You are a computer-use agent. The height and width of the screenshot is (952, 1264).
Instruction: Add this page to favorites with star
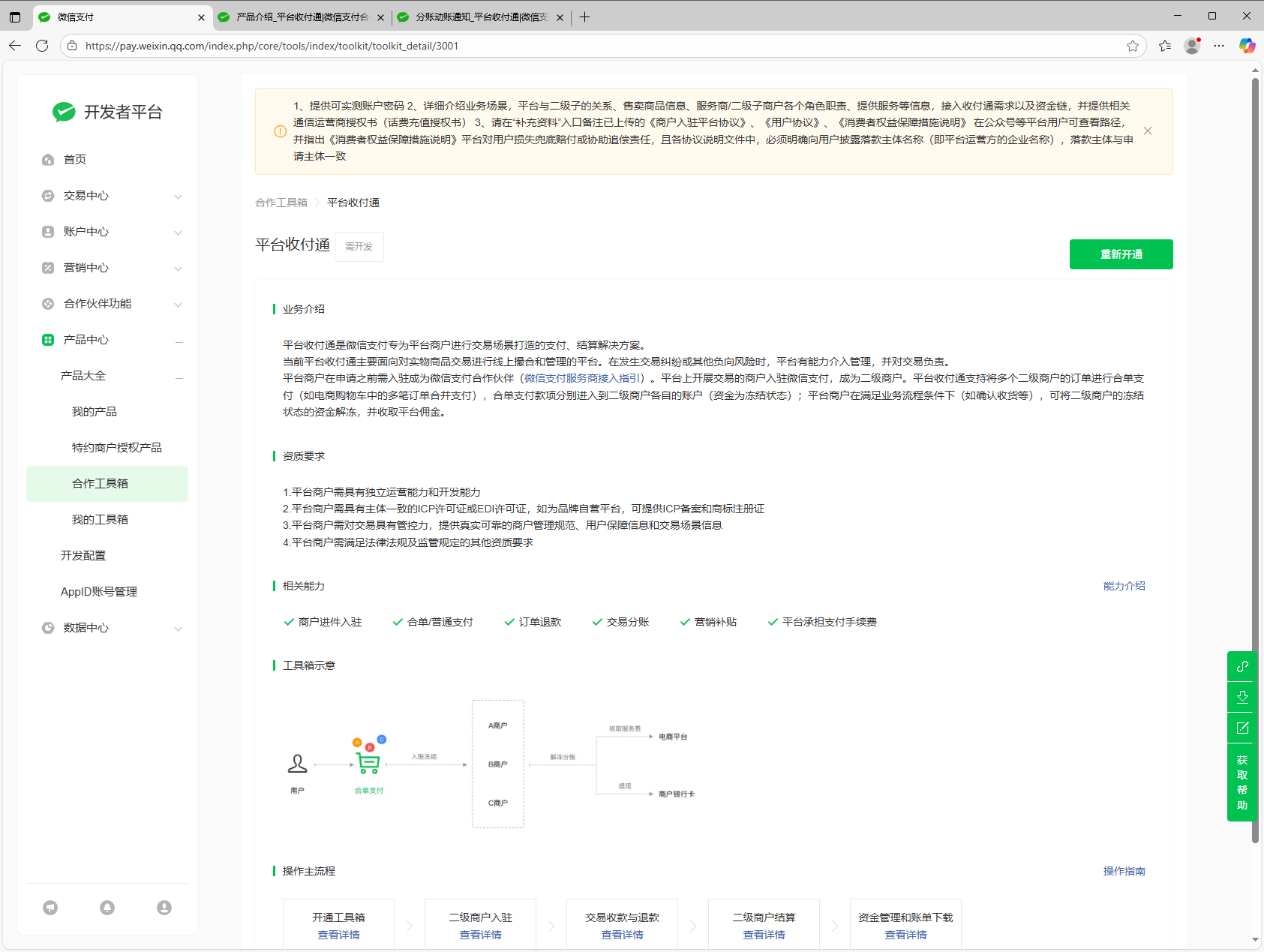1133,46
